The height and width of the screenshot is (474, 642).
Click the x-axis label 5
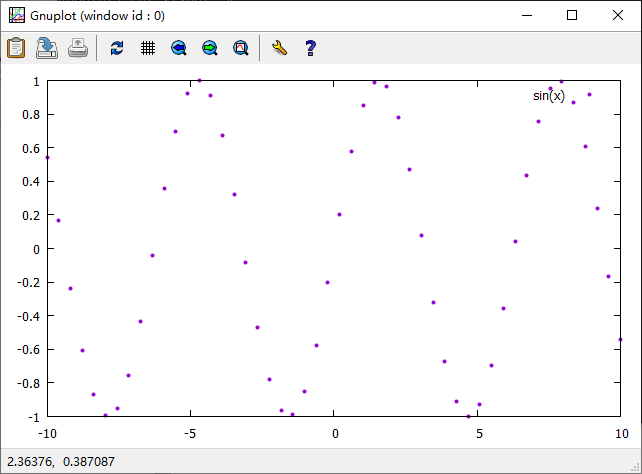[479, 433]
